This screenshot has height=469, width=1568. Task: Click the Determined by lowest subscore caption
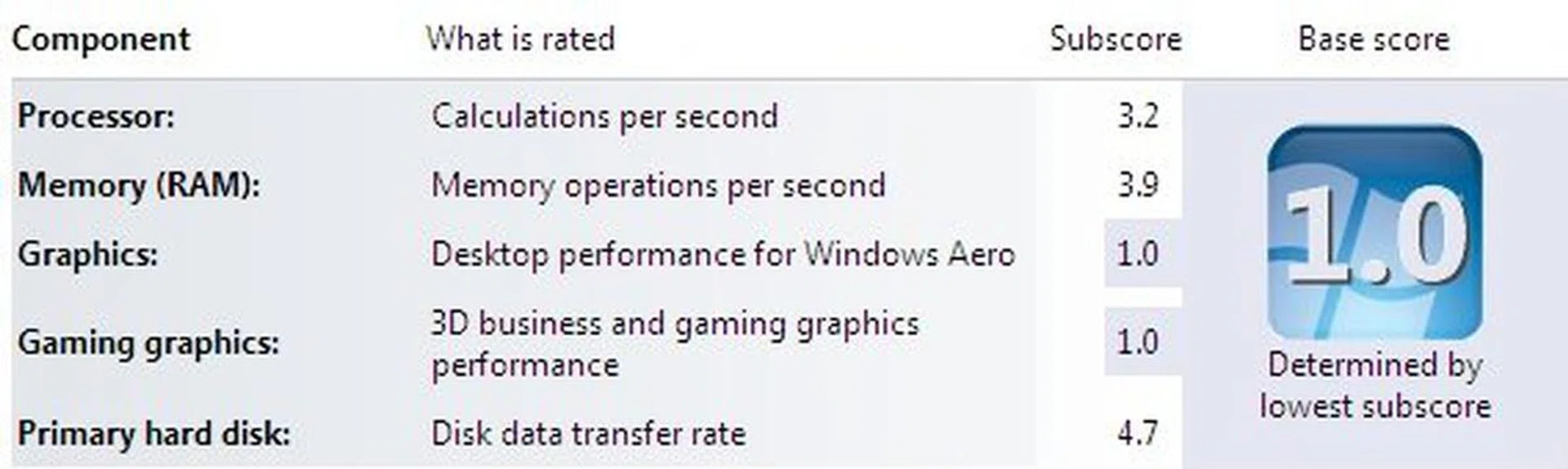(1375, 386)
